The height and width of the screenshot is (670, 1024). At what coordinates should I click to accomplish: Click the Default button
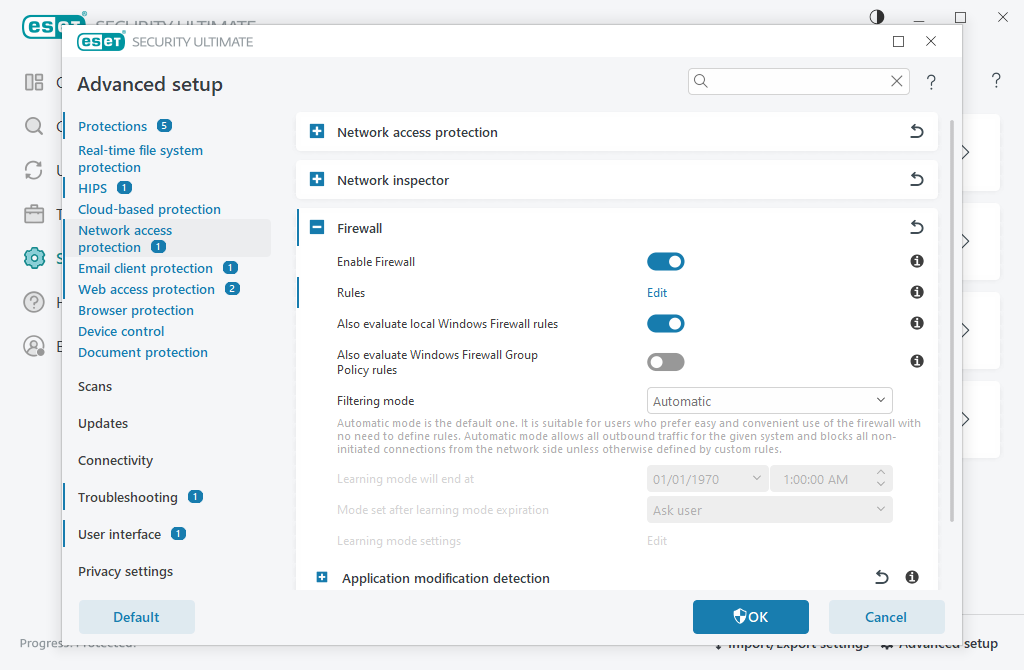(x=136, y=617)
